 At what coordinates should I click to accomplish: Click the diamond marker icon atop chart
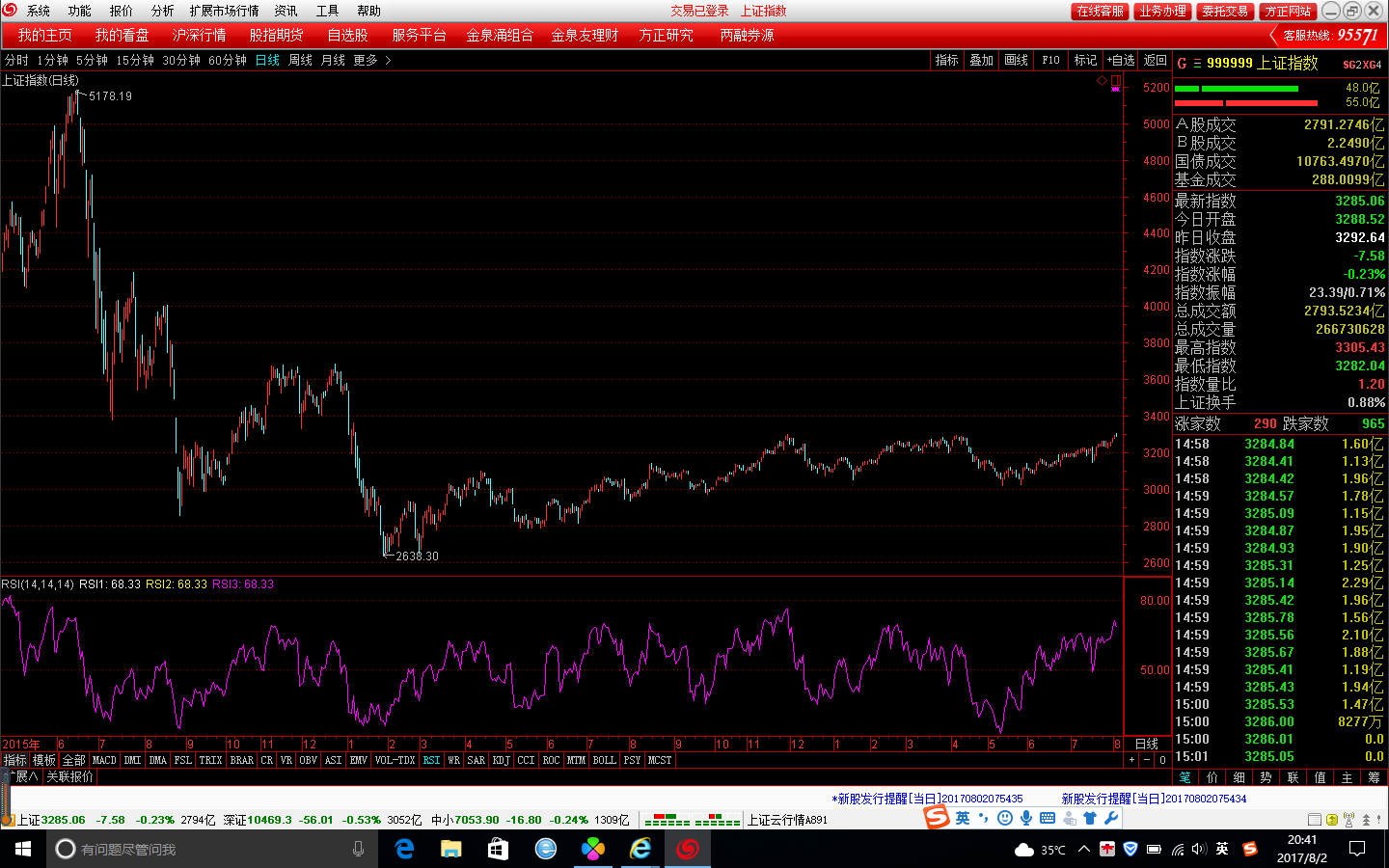[x=1102, y=81]
